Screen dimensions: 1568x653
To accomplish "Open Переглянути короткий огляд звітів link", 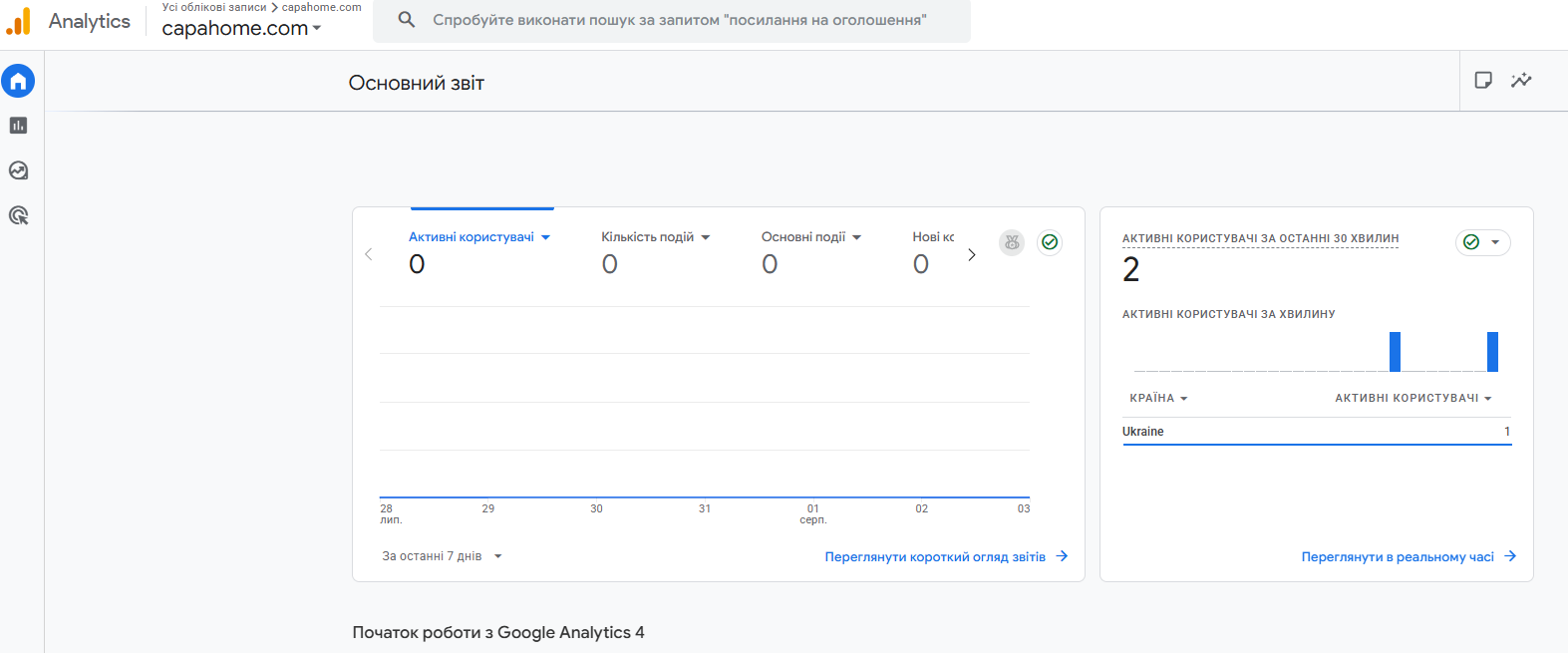I will pos(935,556).
